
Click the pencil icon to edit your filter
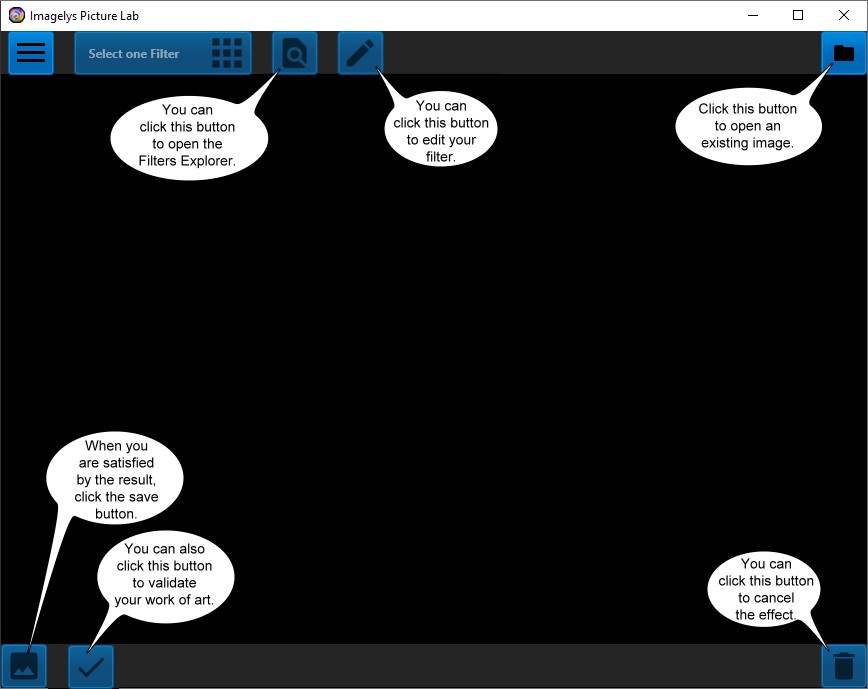[360, 53]
